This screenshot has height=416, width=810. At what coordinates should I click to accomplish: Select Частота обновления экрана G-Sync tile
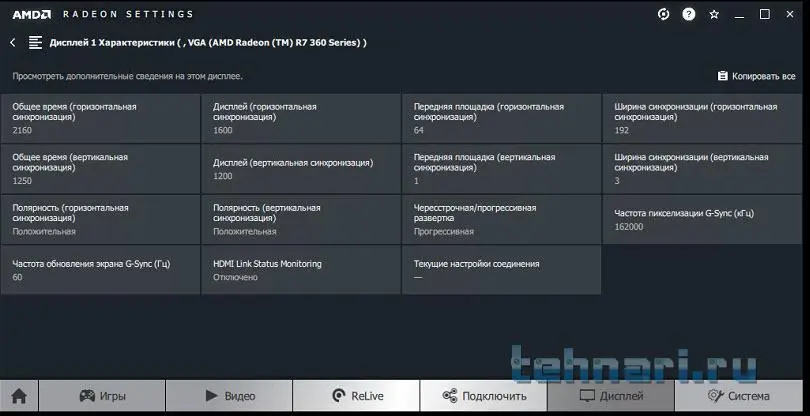pyautogui.click(x=100, y=270)
